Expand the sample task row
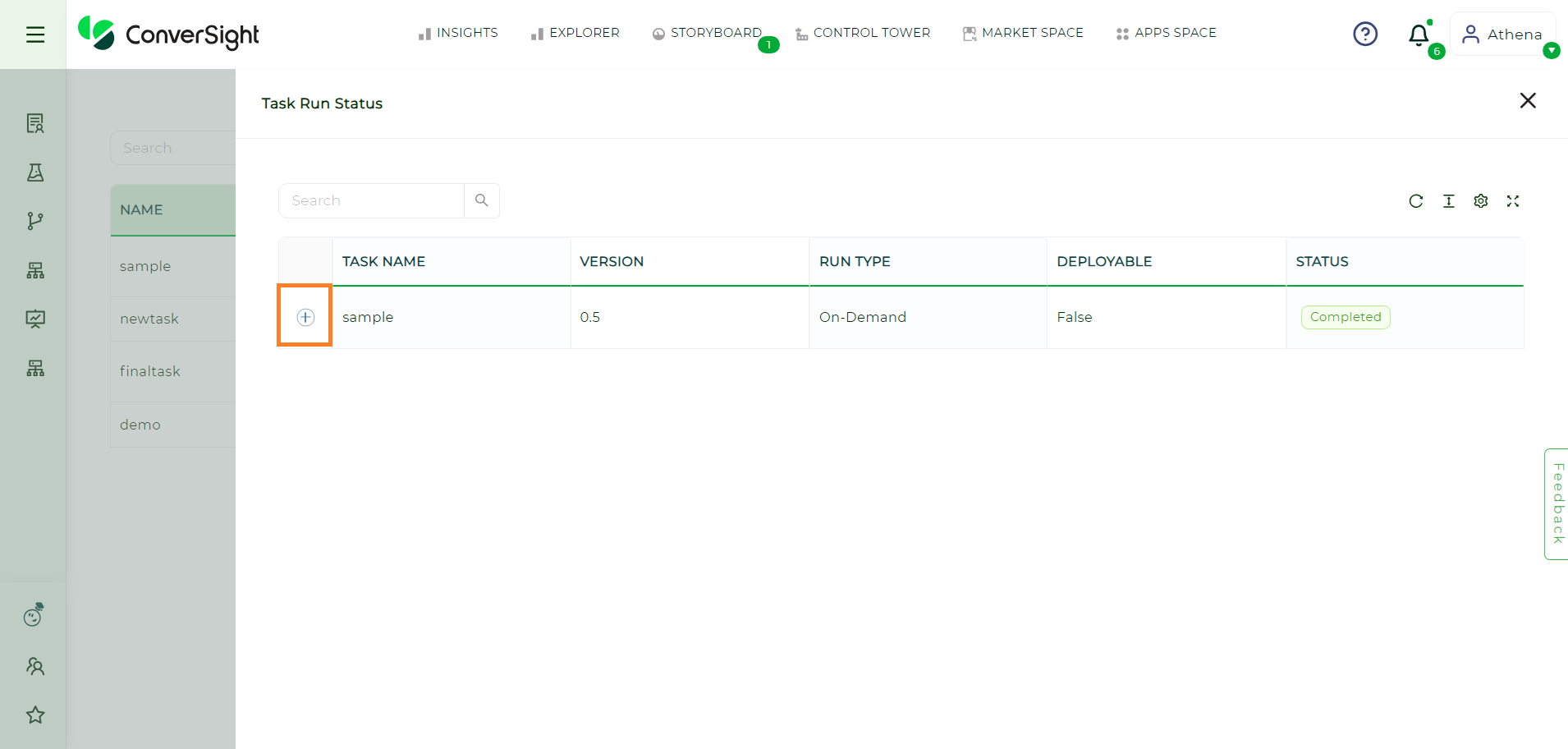The height and width of the screenshot is (749, 1568). 305,317
